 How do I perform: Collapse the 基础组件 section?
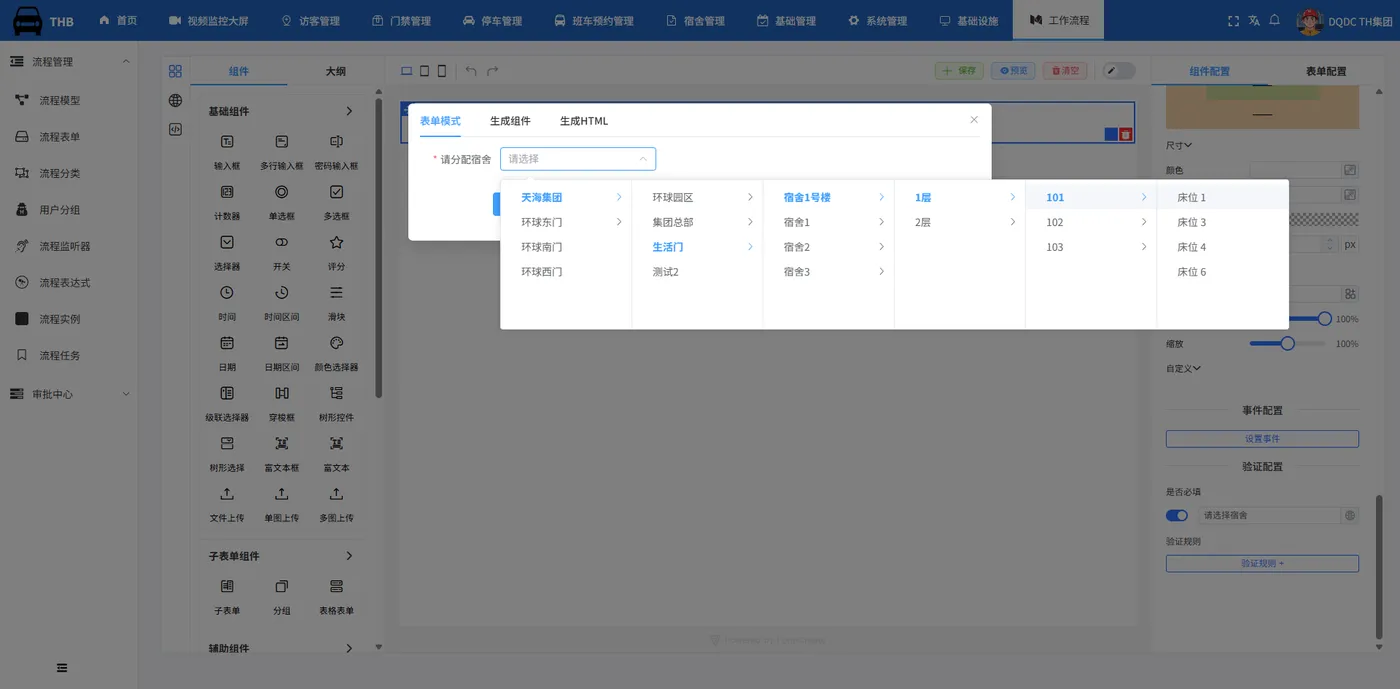click(349, 111)
